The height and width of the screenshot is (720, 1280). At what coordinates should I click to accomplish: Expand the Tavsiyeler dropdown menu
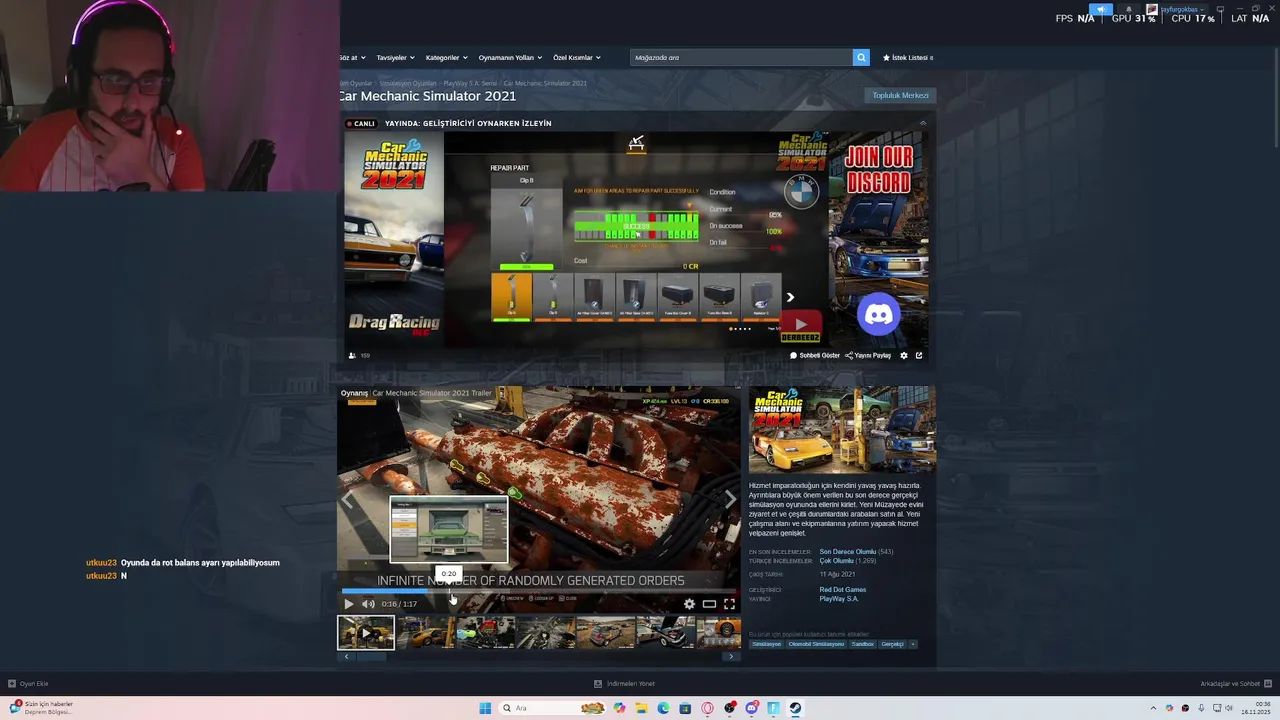(x=395, y=57)
